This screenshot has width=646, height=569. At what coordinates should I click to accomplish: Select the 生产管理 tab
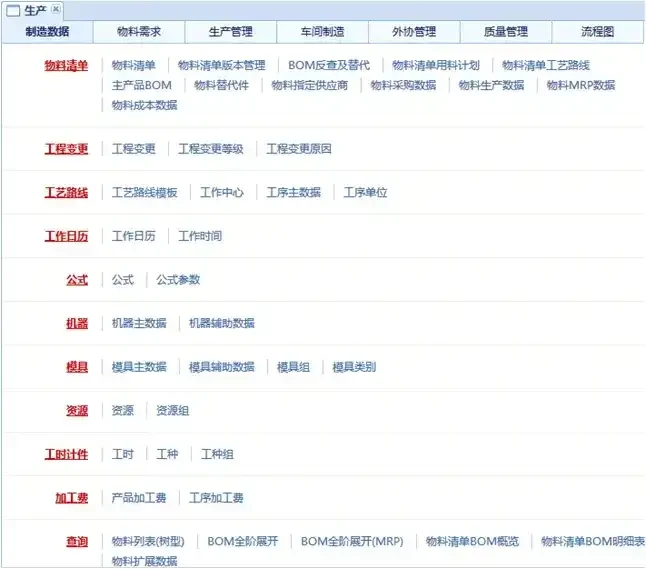[231, 32]
